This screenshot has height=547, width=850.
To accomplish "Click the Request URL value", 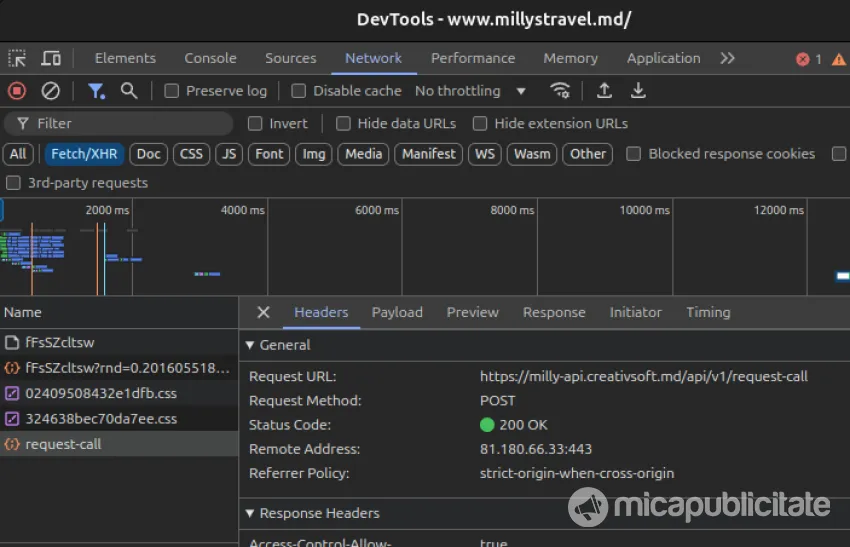I will [x=643, y=376].
